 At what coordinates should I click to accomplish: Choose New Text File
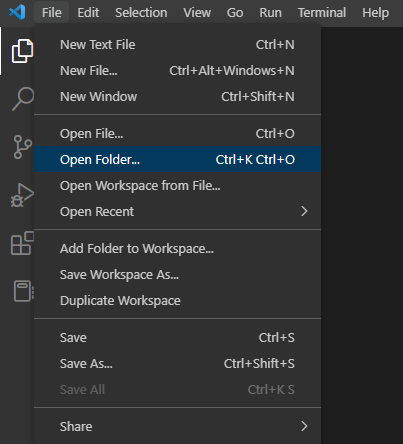click(x=177, y=45)
